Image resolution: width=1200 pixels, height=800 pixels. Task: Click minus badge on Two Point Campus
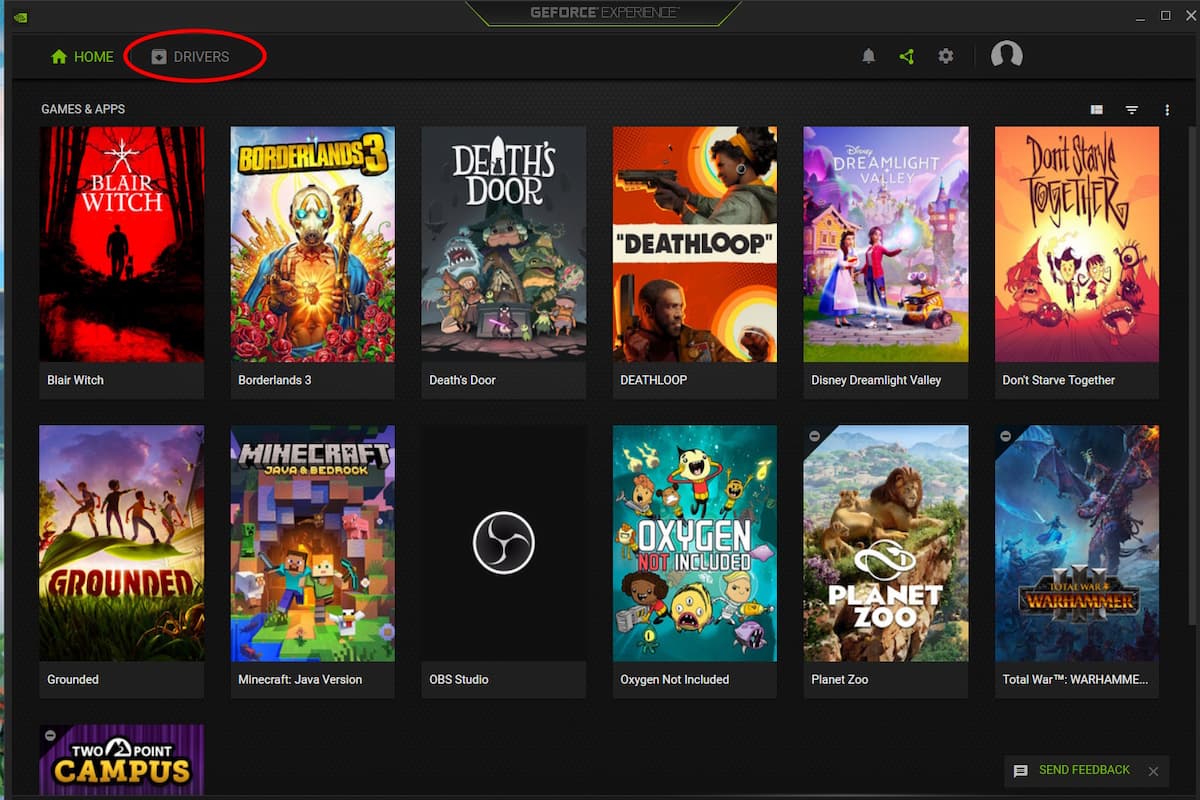[50, 735]
